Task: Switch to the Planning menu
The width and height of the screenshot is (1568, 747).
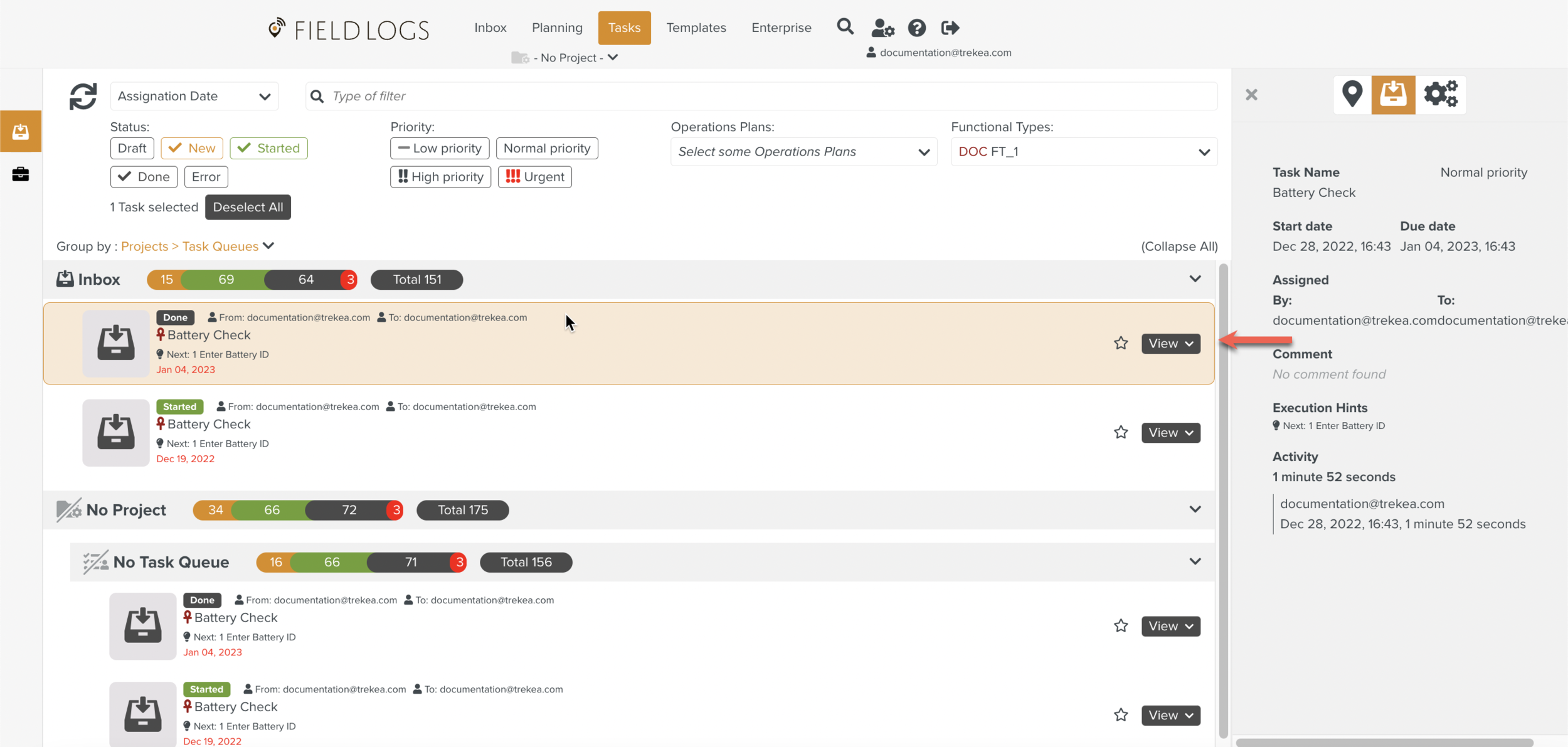Action: [556, 28]
